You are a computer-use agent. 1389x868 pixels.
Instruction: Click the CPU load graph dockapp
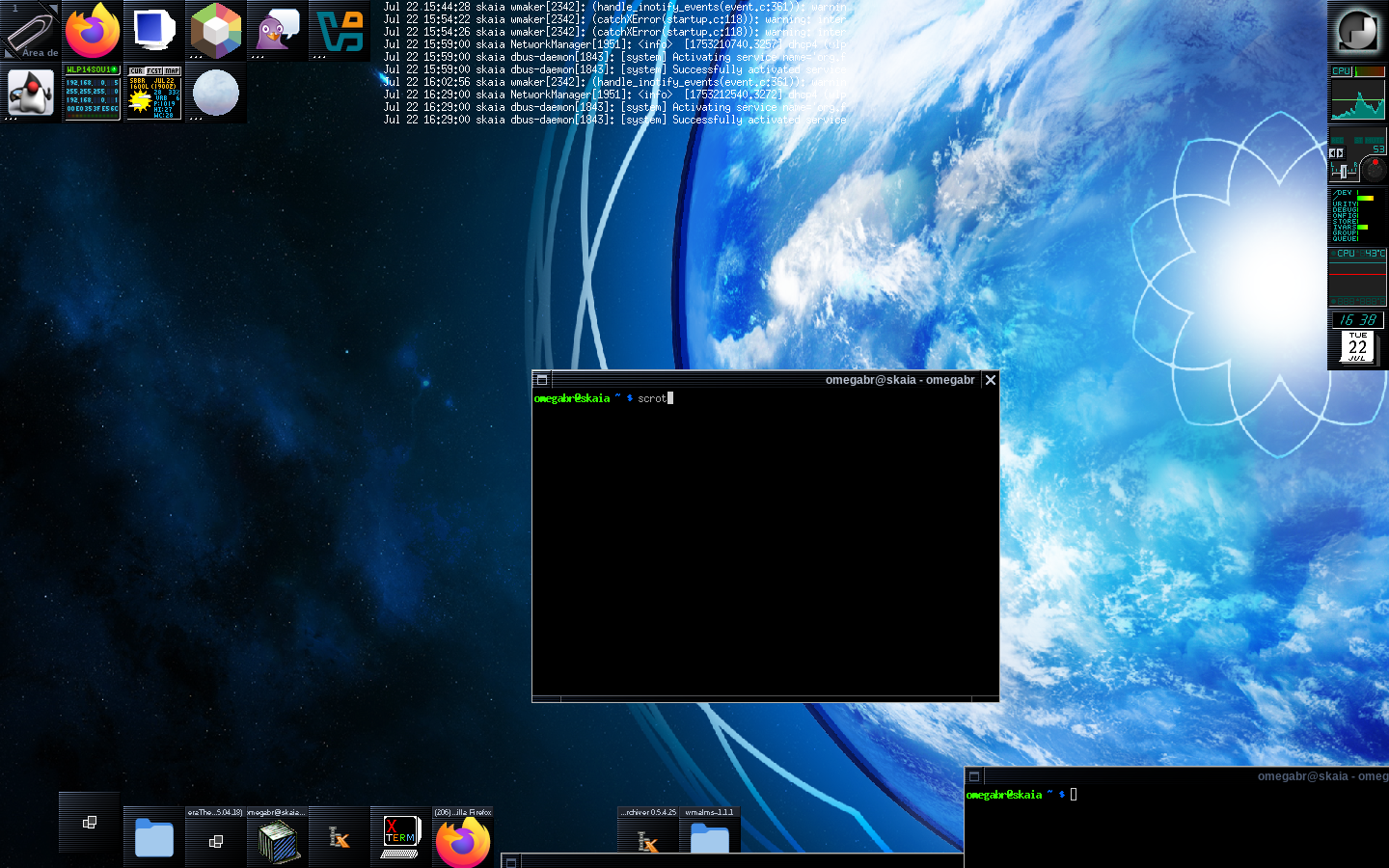coord(1358,93)
